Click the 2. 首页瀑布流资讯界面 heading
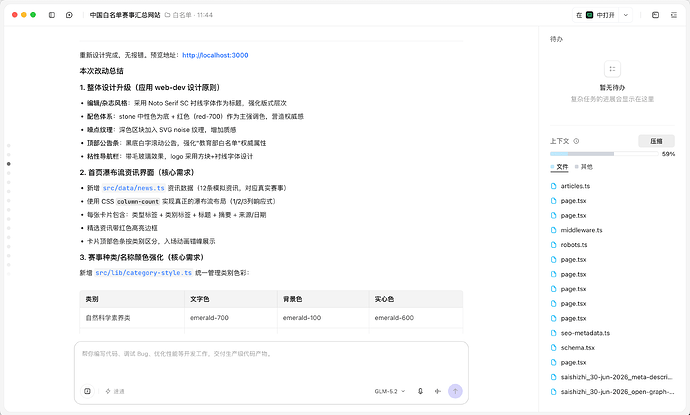 tap(137, 173)
